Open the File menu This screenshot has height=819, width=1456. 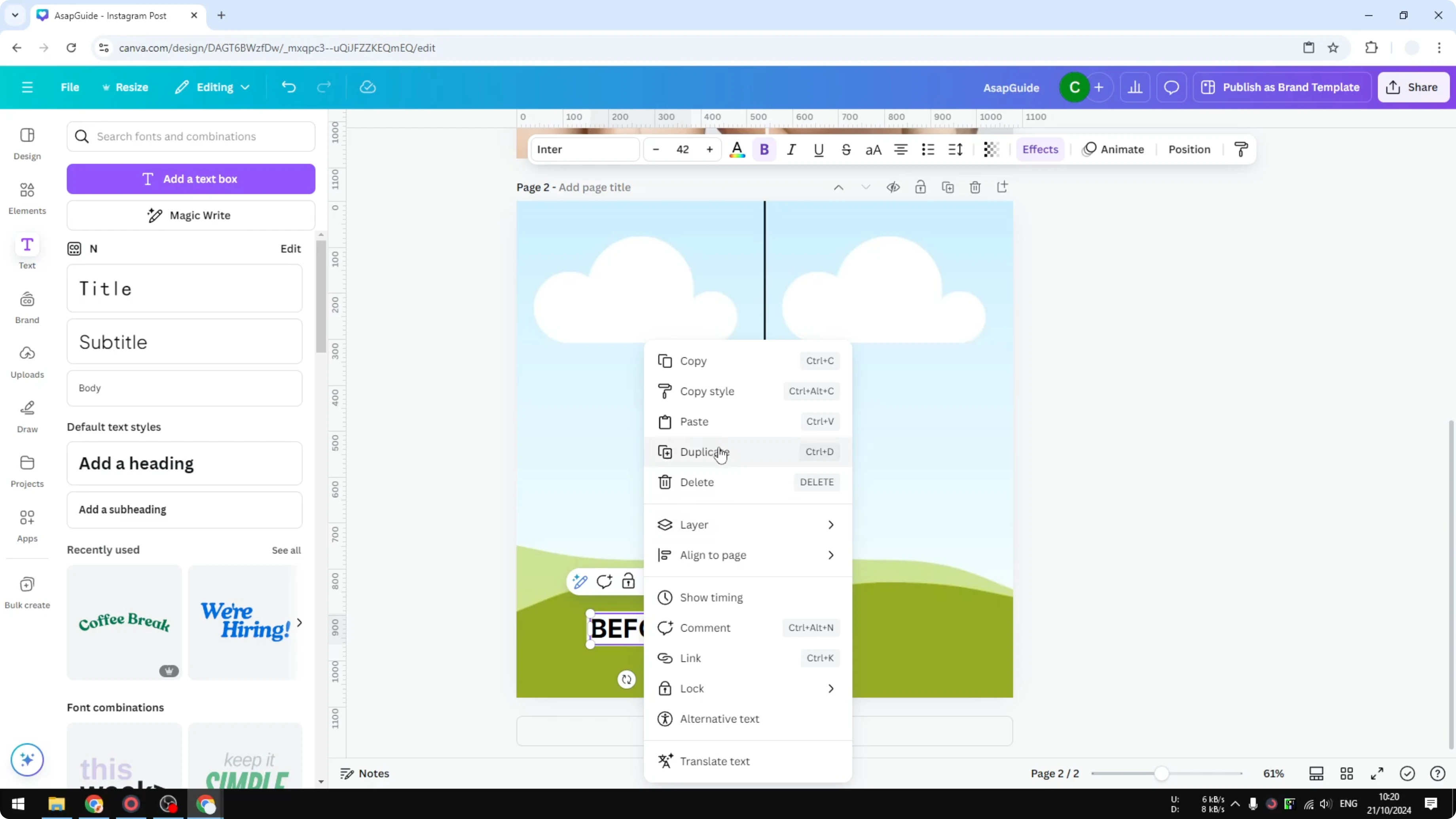[x=70, y=87]
